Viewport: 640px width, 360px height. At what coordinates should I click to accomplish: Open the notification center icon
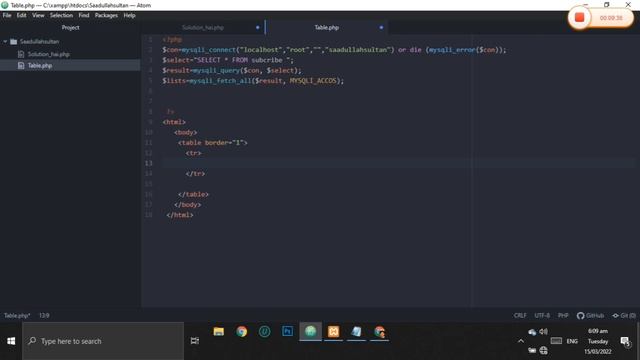[x=625, y=341]
